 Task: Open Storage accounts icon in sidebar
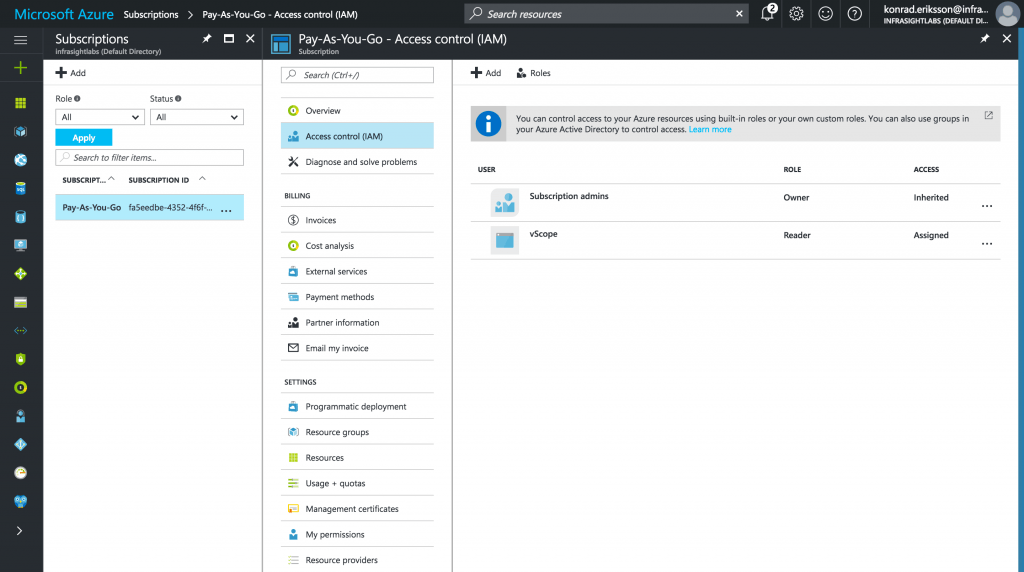(x=20, y=302)
